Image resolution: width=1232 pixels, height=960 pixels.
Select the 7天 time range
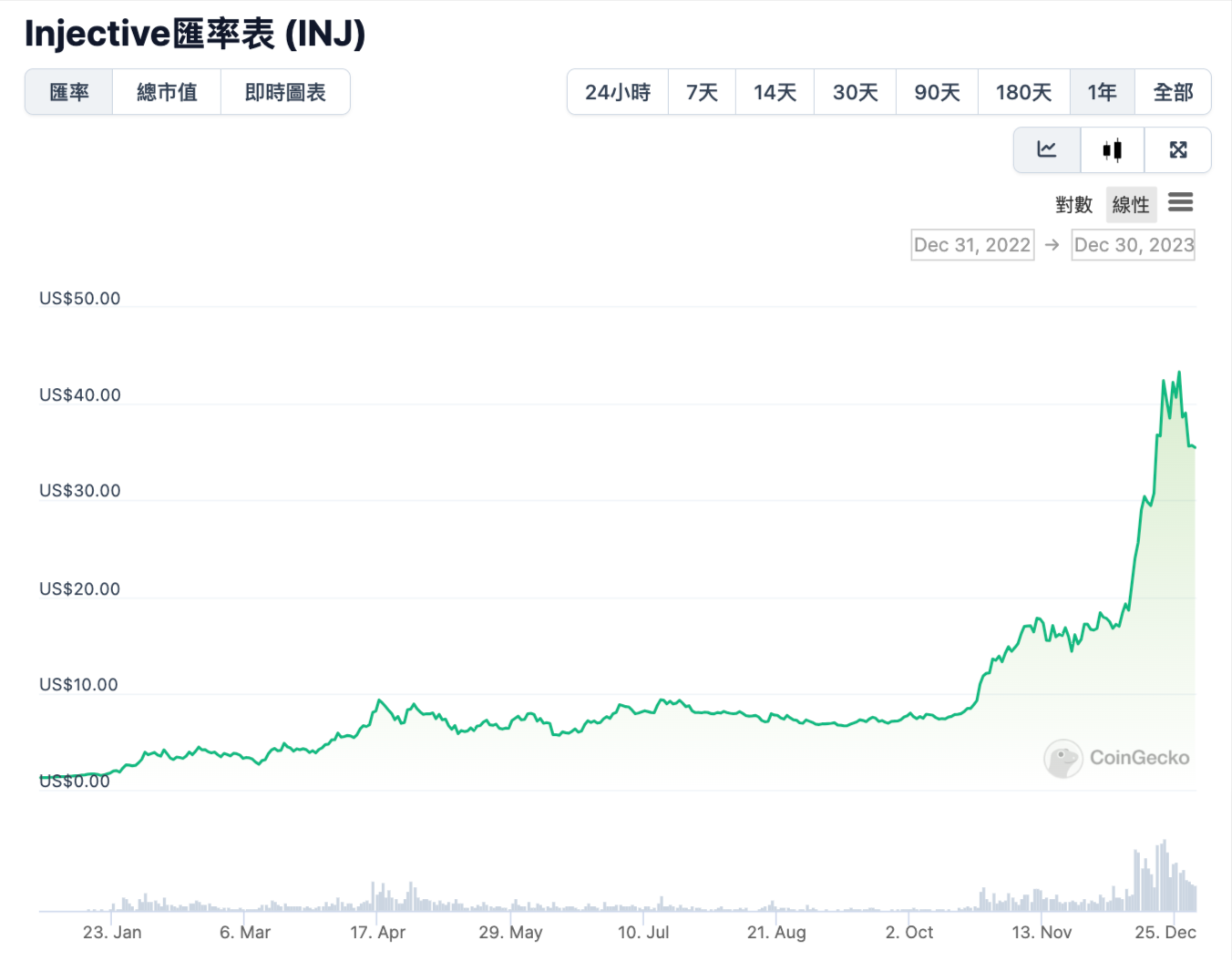(702, 91)
